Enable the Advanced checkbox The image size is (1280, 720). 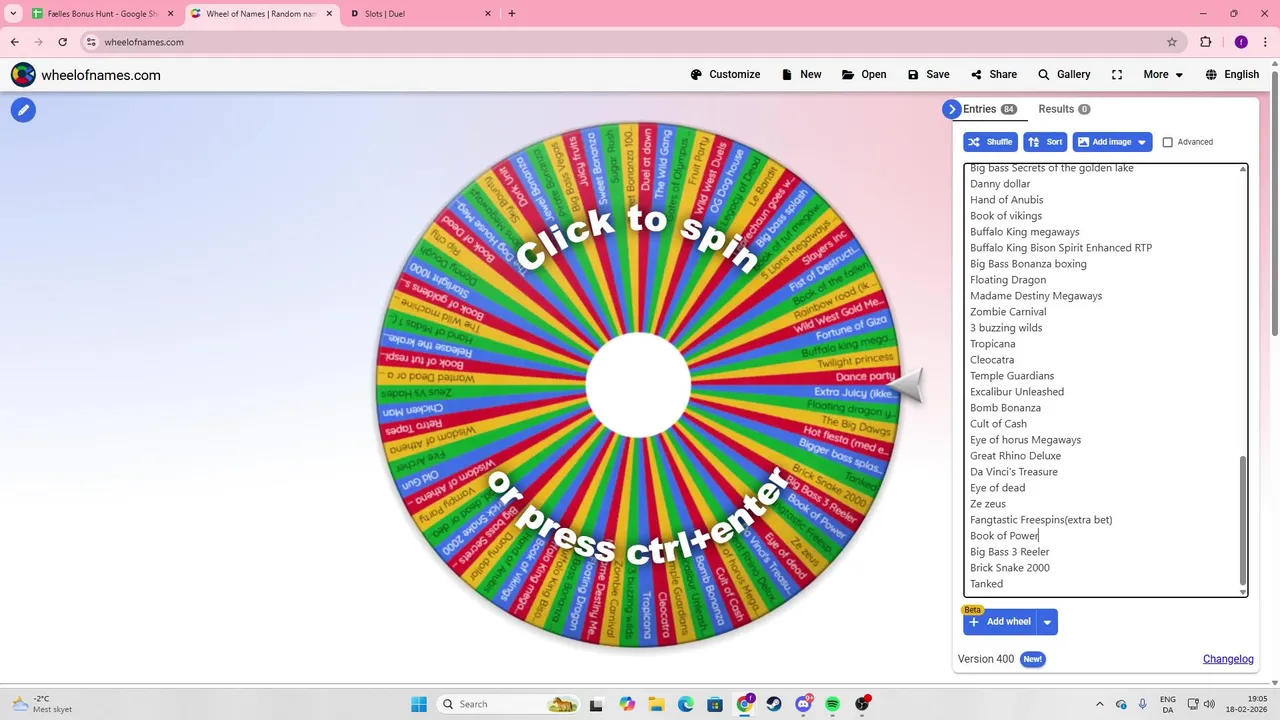click(1167, 142)
